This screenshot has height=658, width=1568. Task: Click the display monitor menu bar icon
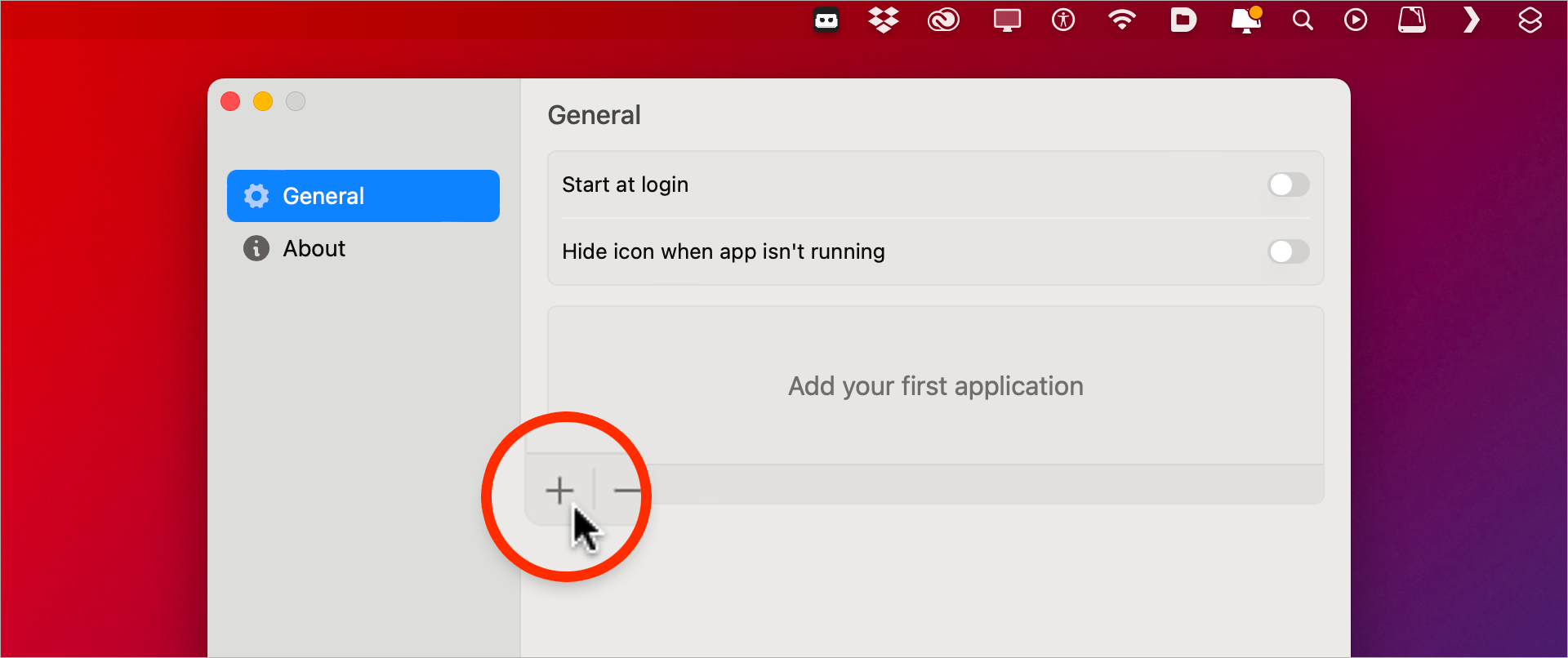pos(1007,20)
